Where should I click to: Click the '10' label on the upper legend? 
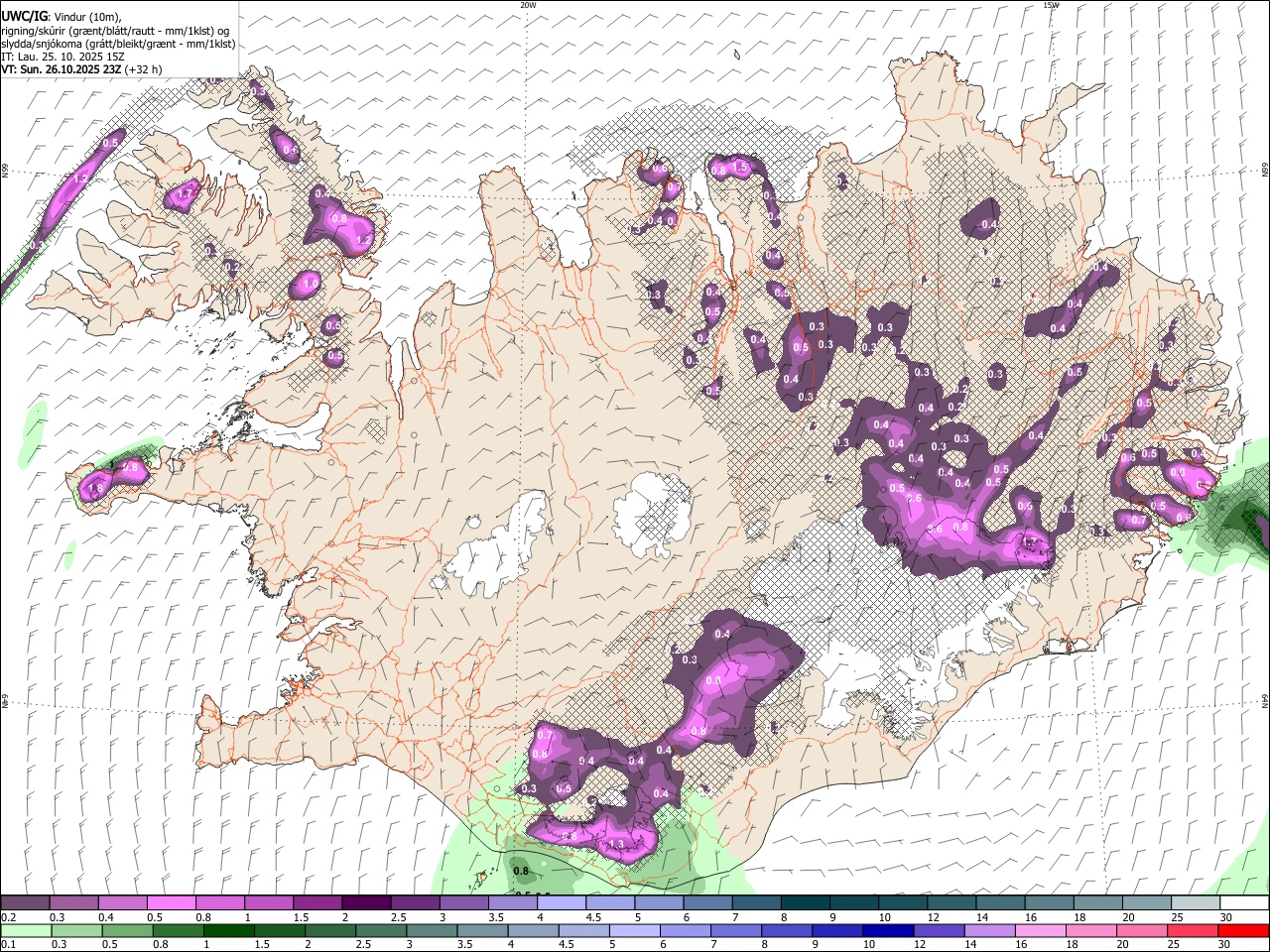pyautogui.click(x=884, y=917)
